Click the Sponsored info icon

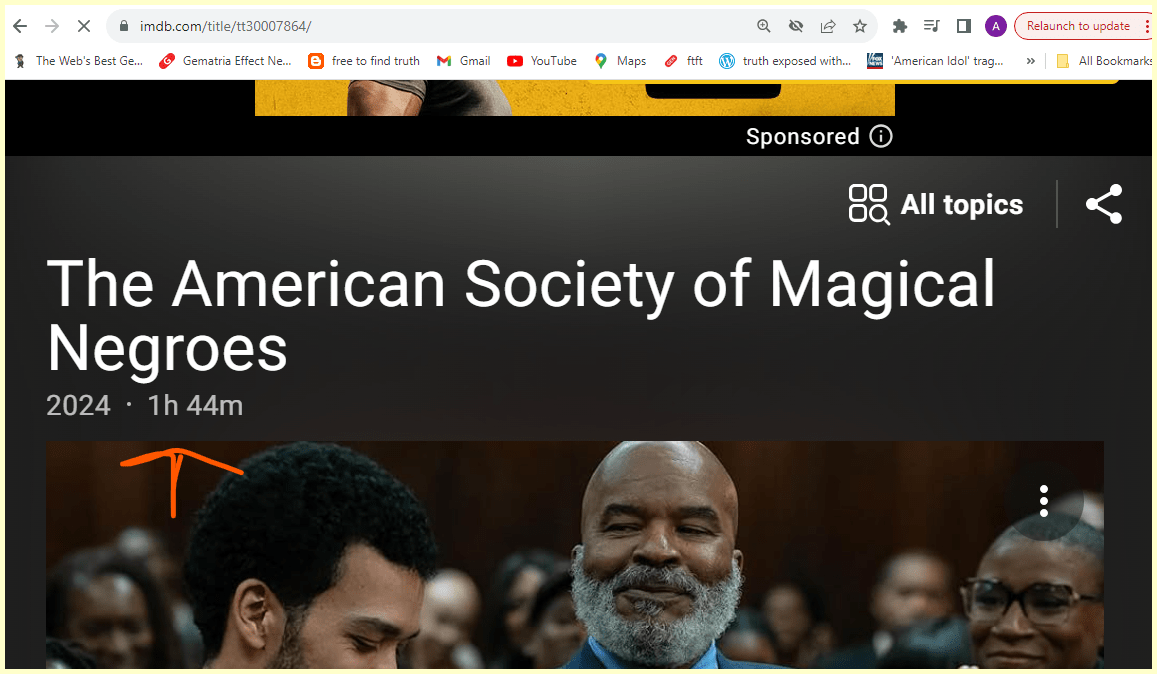click(881, 137)
